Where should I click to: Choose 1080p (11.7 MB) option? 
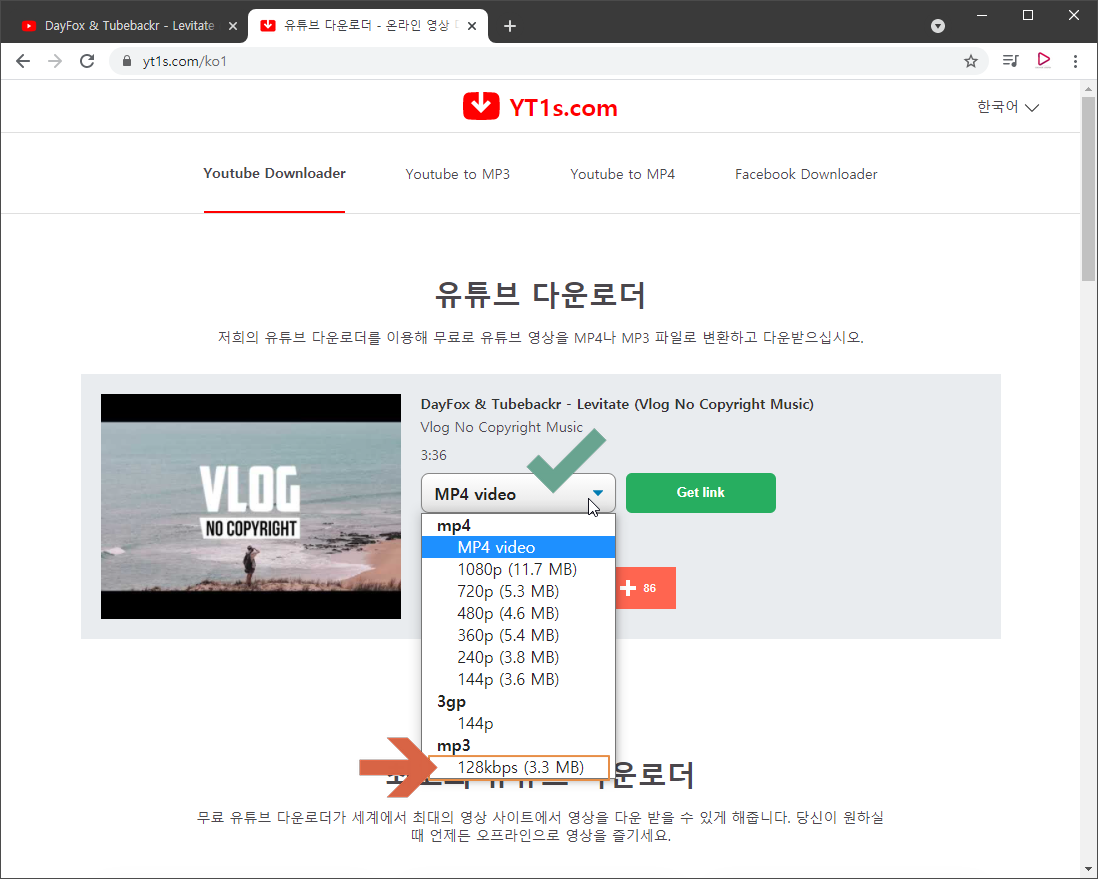(518, 569)
